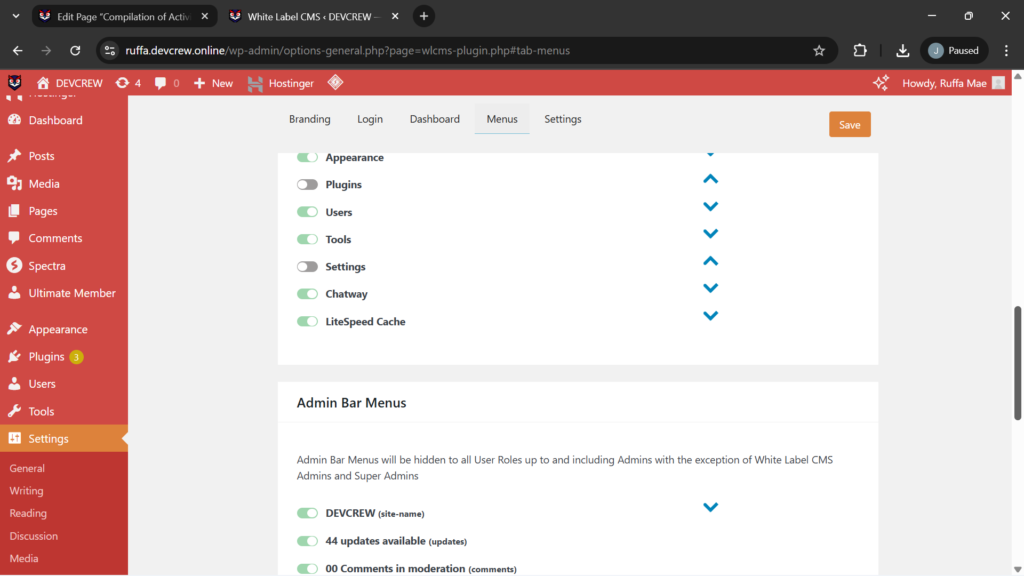Click the page's vertical scrollbar
The image size is (1024, 576).
1018,360
